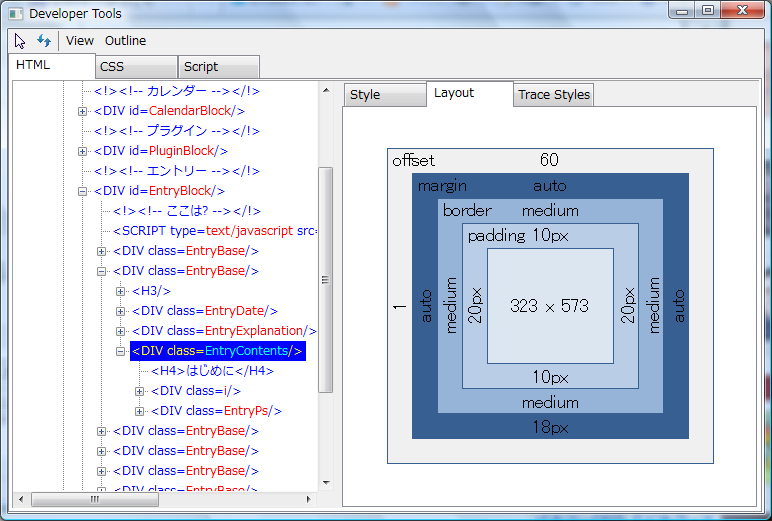The height and width of the screenshot is (521, 772).
Task: Select the DIV class=EntryDate row
Action: [205, 311]
